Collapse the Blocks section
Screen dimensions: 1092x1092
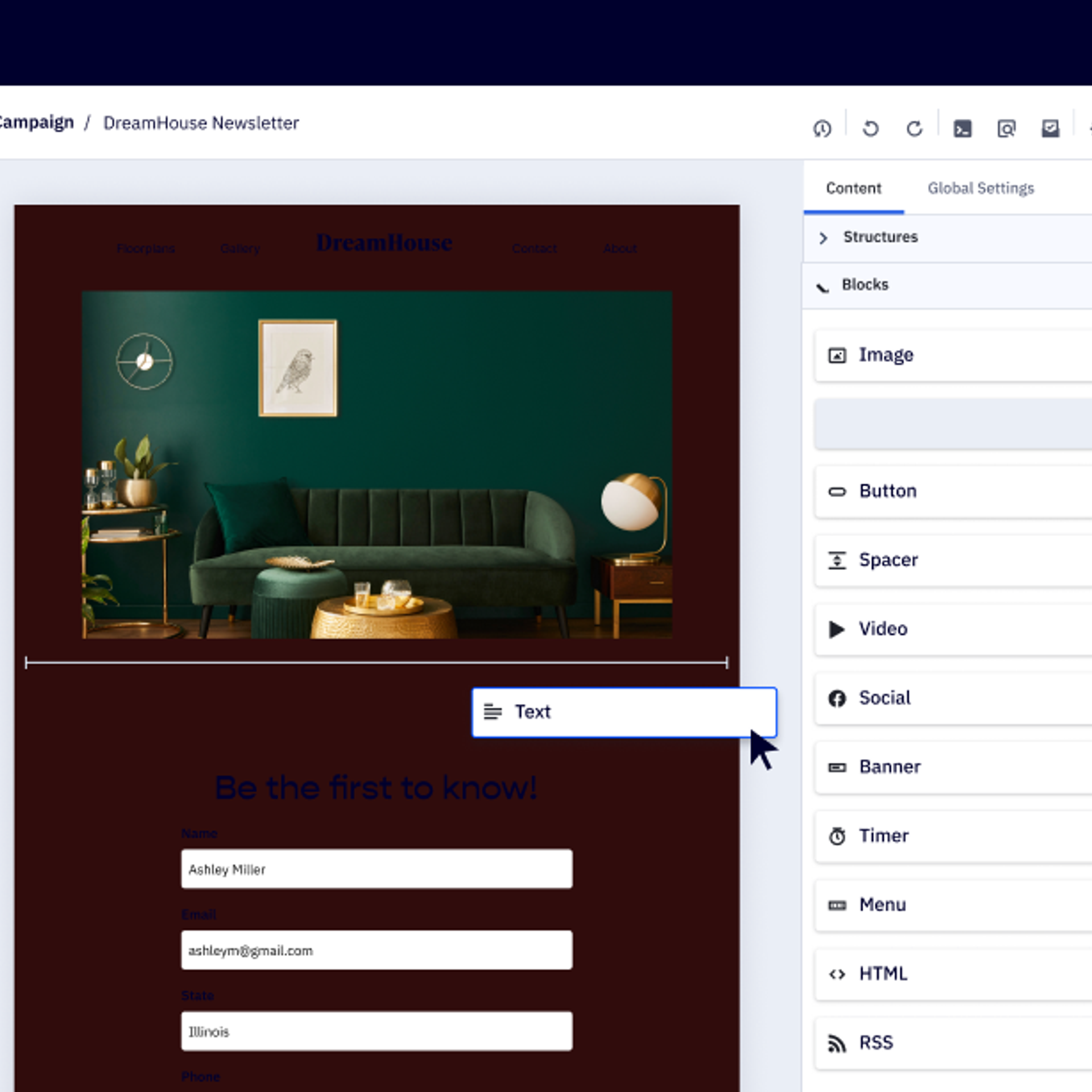pyautogui.click(x=864, y=285)
